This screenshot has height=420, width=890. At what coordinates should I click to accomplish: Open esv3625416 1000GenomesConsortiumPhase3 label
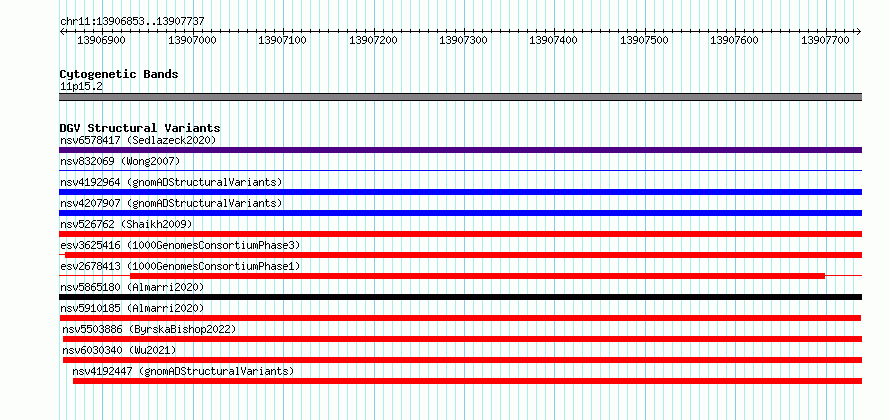pyautogui.click(x=180, y=245)
